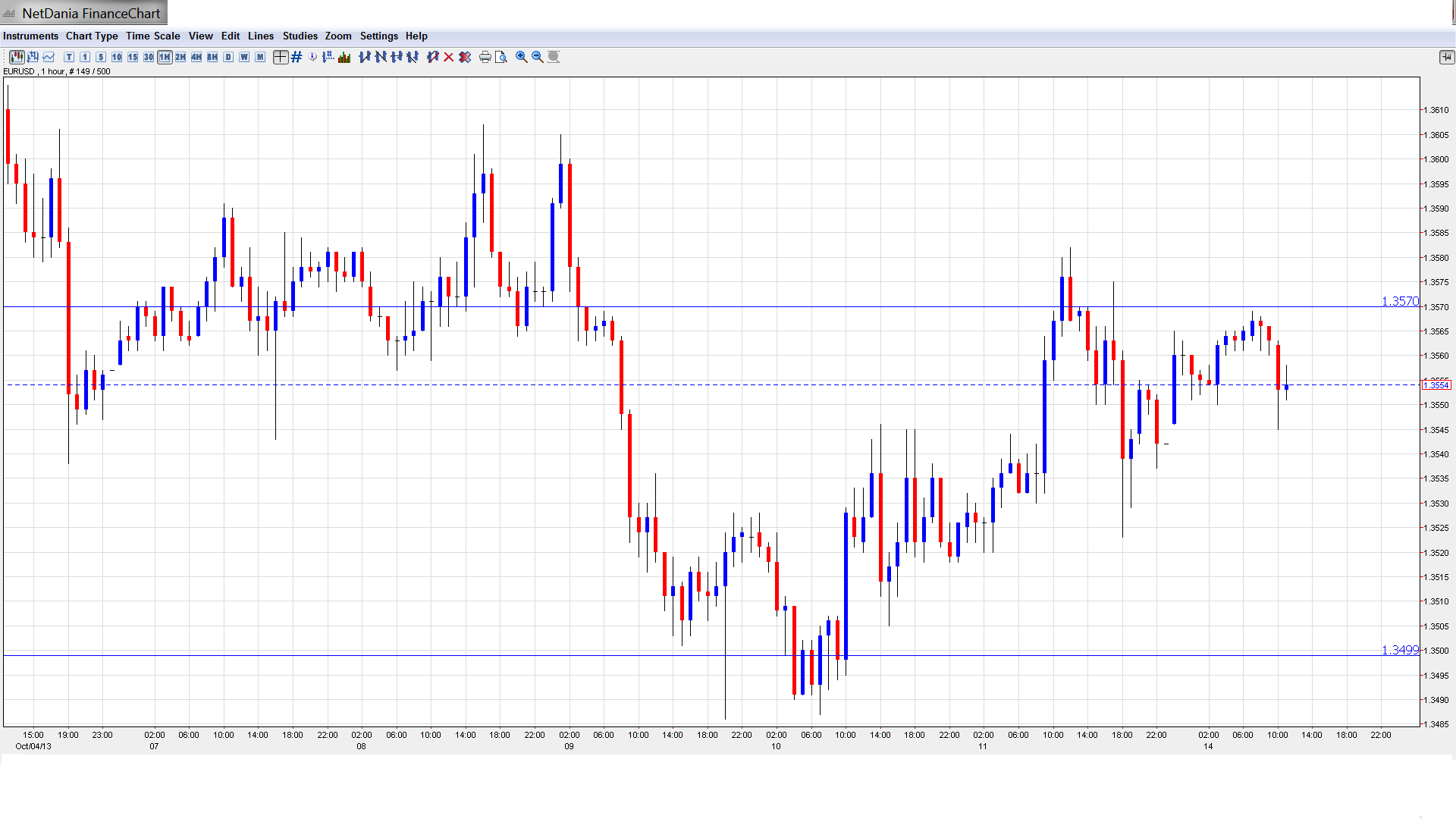Open the Time Scale menu
The height and width of the screenshot is (819, 1456).
152,36
